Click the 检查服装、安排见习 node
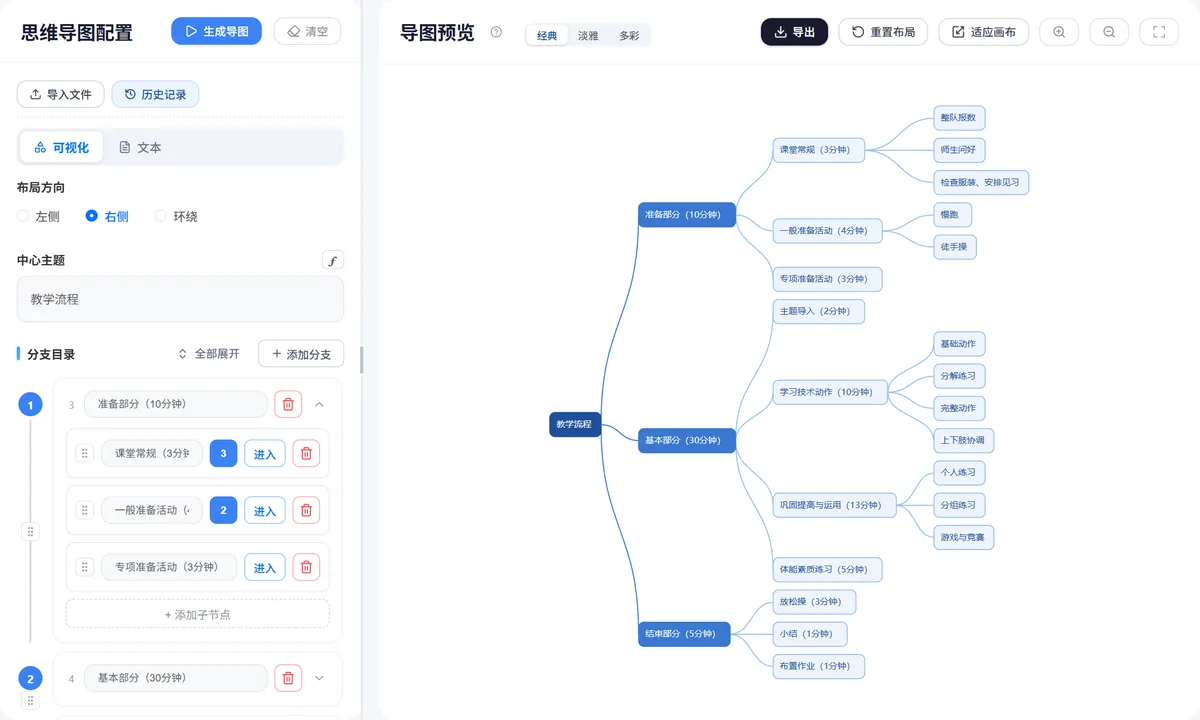 pyautogui.click(x=981, y=183)
